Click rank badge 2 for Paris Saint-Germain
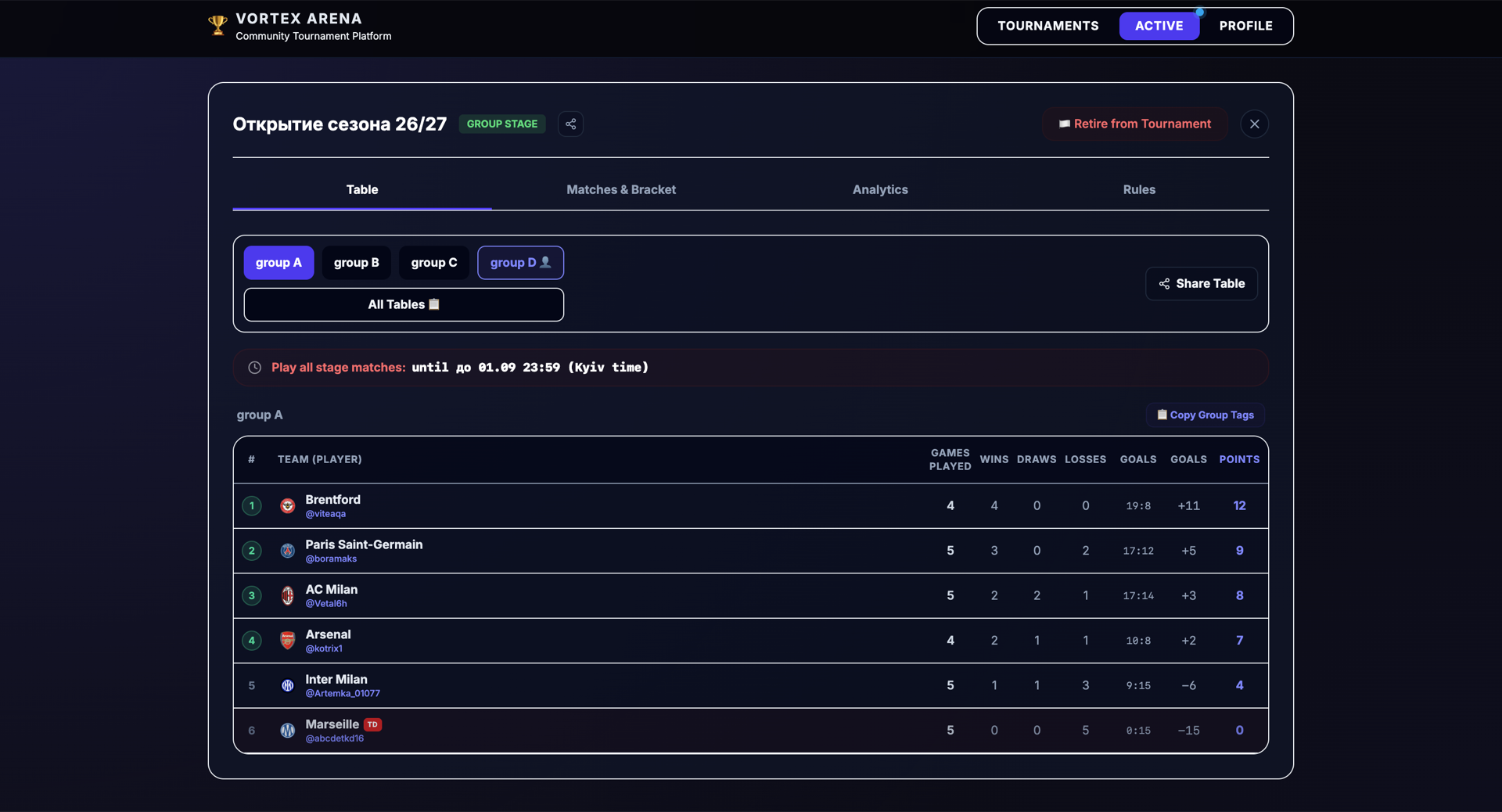 252,551
